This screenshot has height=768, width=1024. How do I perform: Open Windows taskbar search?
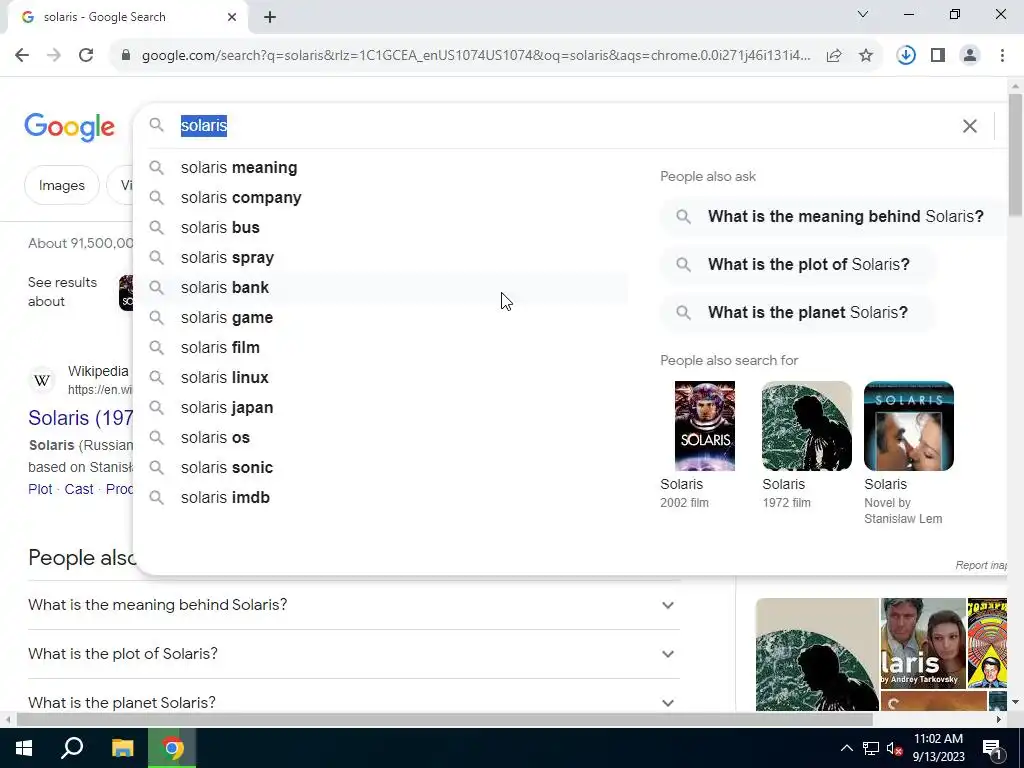(72, 748)
